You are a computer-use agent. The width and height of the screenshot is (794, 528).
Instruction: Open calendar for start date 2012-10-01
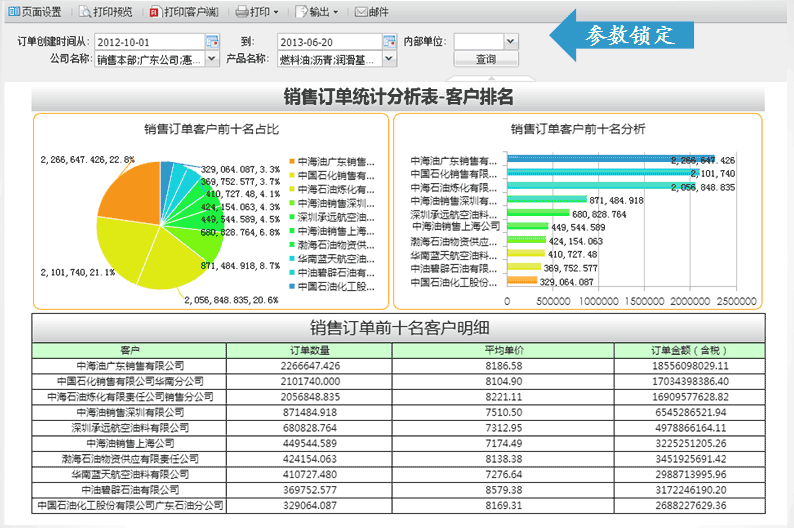(212, 42)
